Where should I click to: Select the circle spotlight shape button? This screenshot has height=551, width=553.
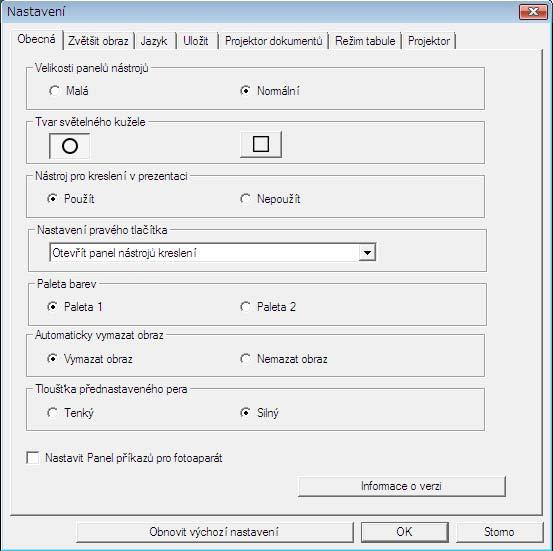pyautogui.click(x=69, y=146)
